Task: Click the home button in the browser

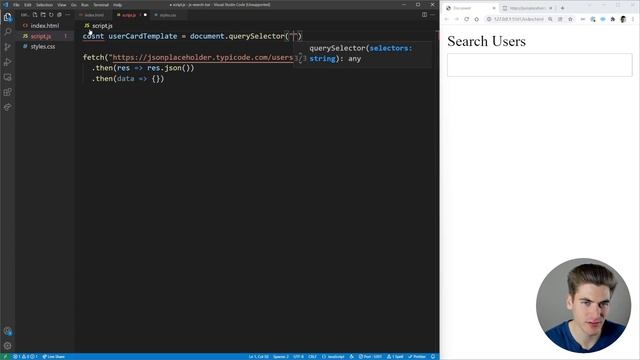Action: pyautogui.click(x=476, y=19)
